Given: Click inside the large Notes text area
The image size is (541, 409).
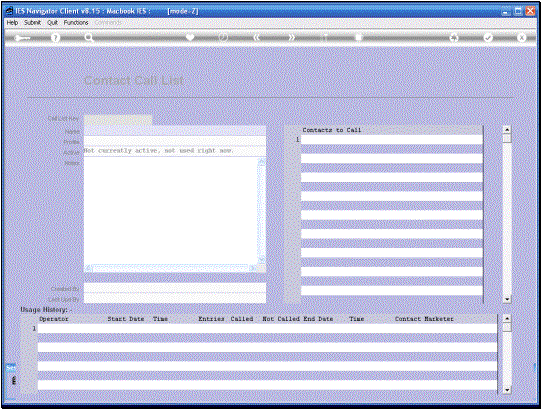Looking at the screenshot, I should (171, 211).
